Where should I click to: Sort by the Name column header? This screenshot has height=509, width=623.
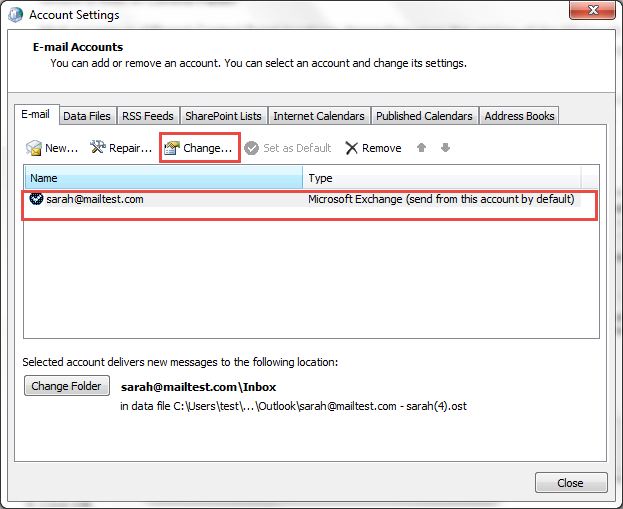pos(164,178)
